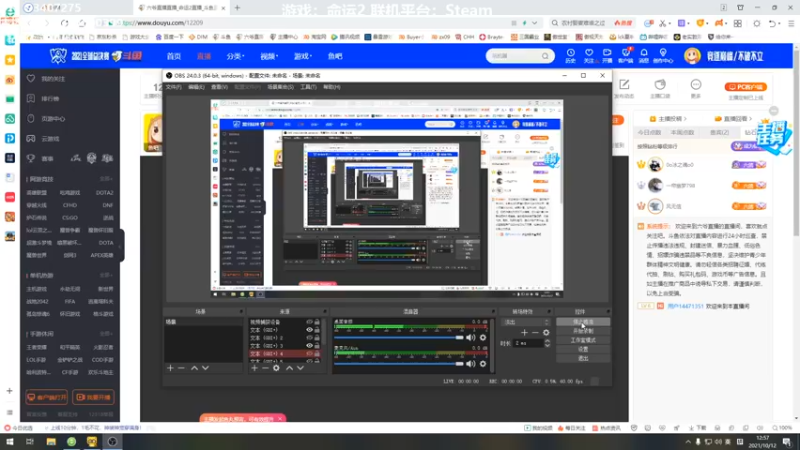Adjust the desktop audio volume slider
Image resolution: width=800 pixels, height=450 pixels.
(398, 337)
